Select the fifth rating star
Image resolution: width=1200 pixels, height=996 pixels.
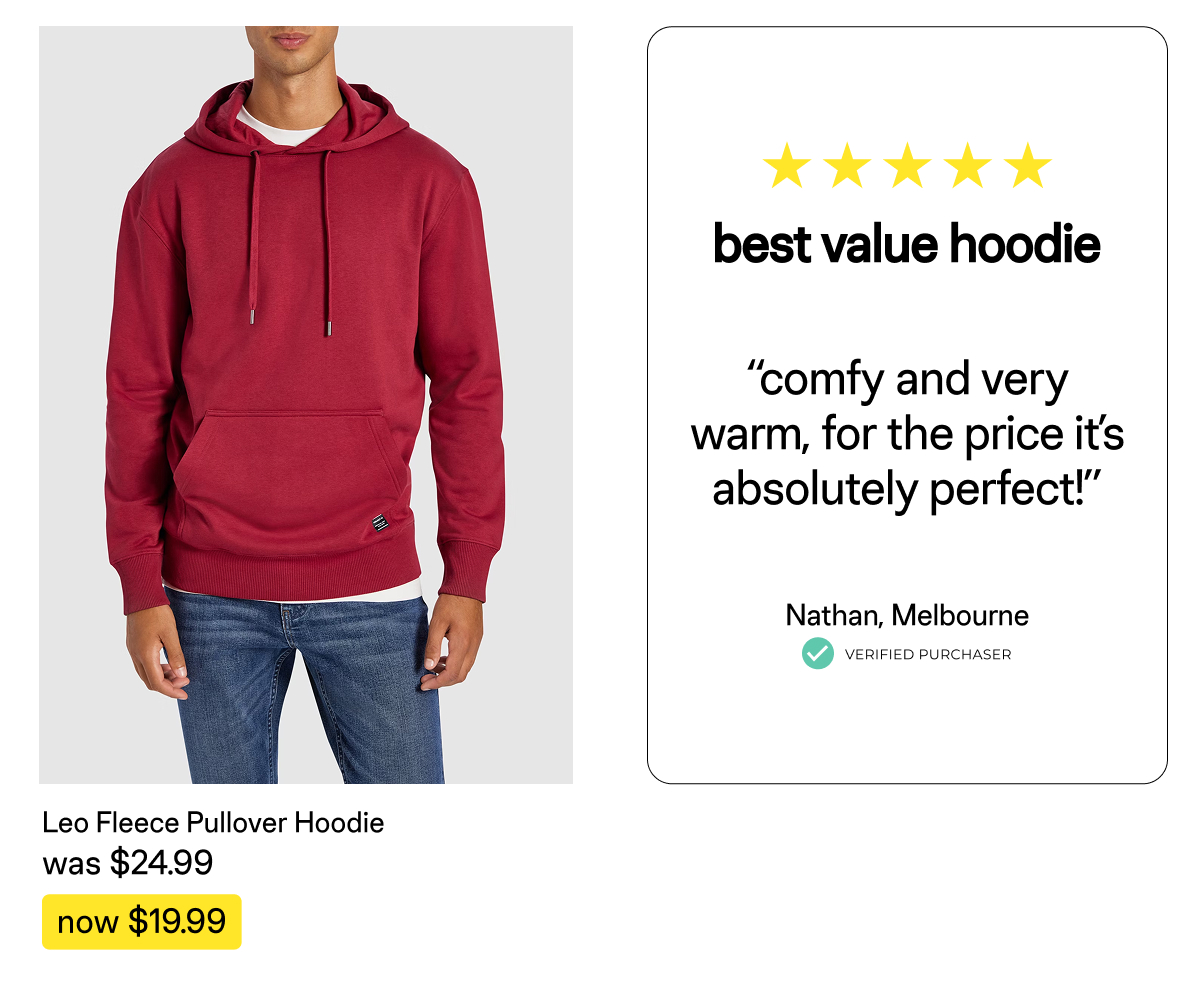coord(1027,166)
